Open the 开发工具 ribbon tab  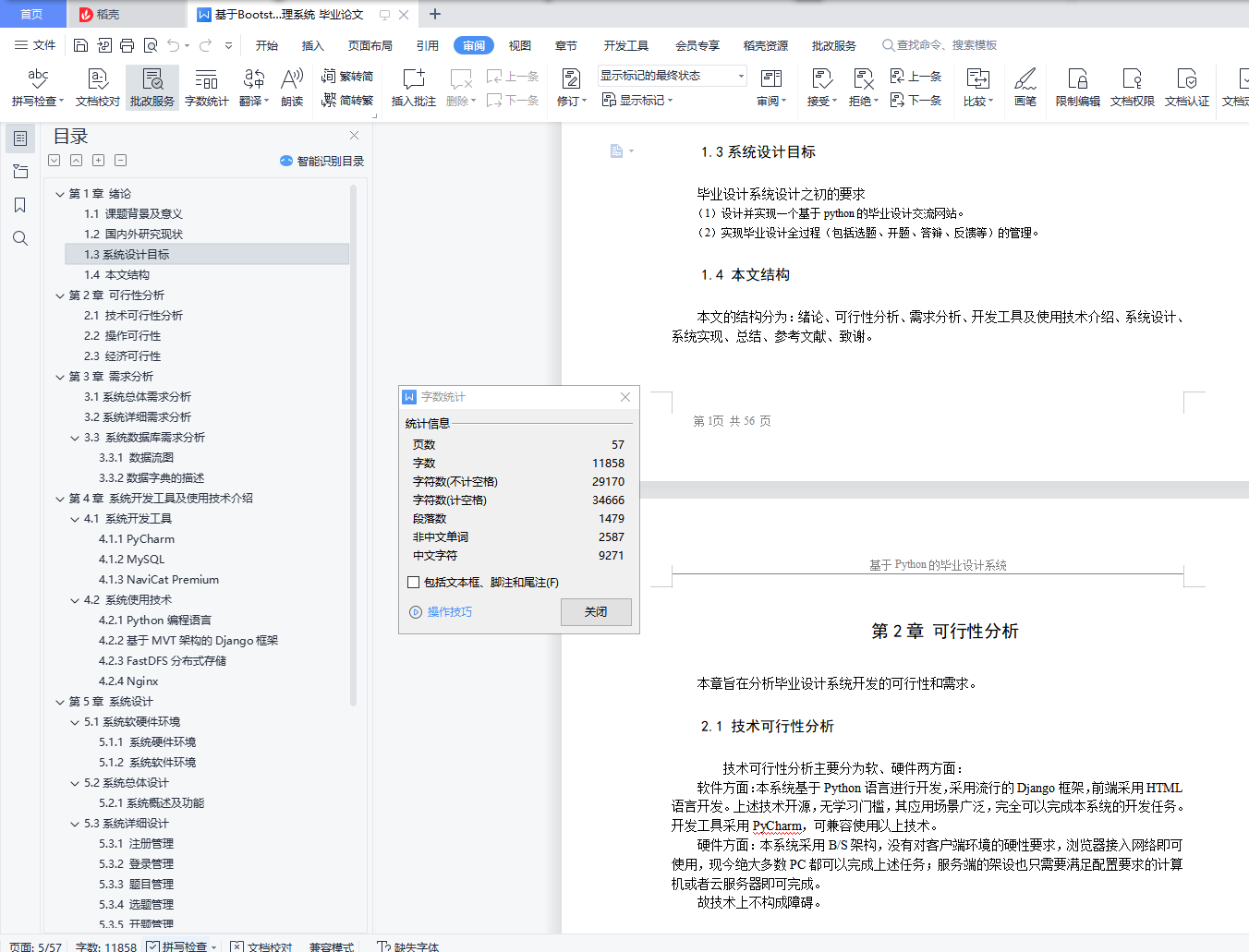626,45
